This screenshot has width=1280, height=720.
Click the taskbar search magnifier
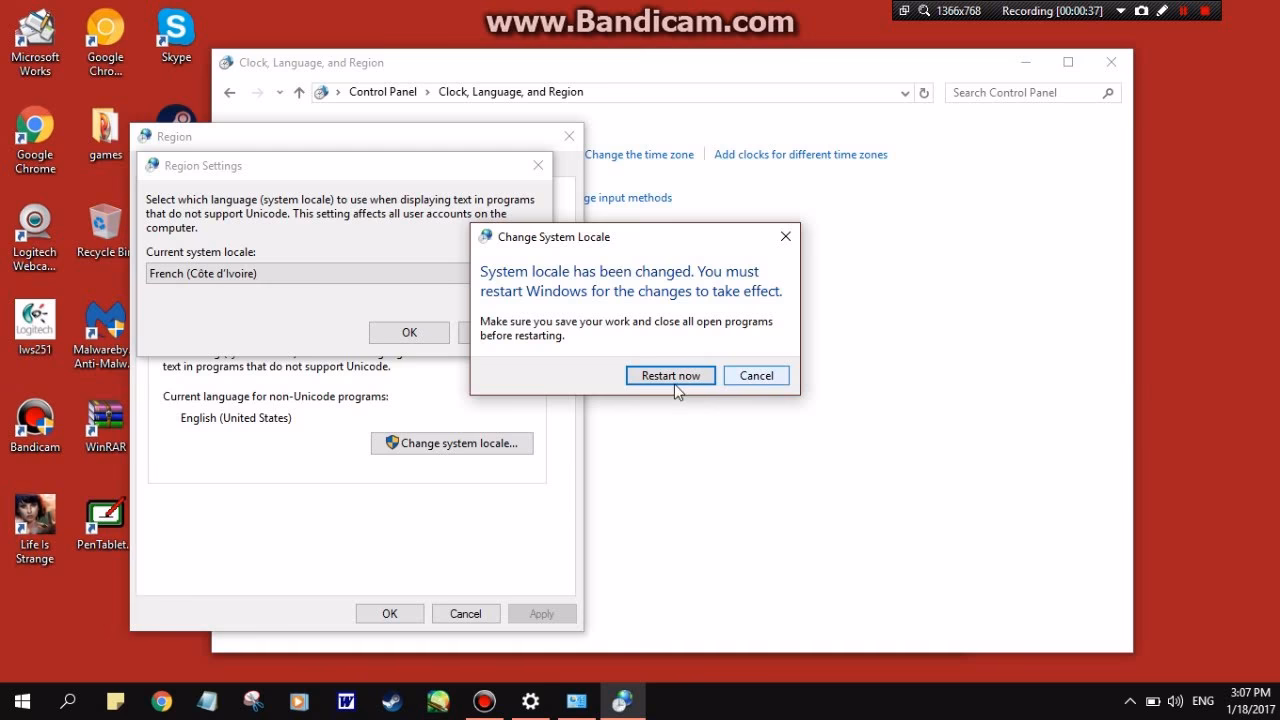(x=68, y=701)
